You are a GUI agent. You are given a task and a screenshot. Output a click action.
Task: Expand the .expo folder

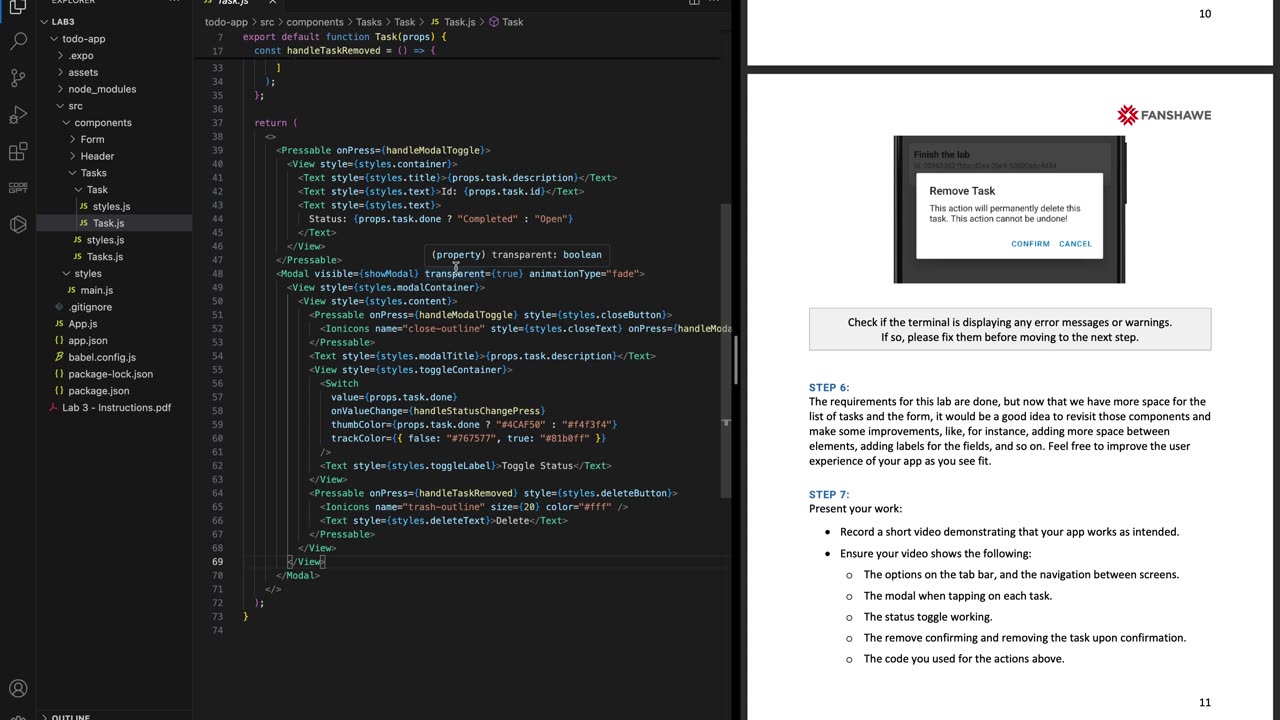coord(60,56)
